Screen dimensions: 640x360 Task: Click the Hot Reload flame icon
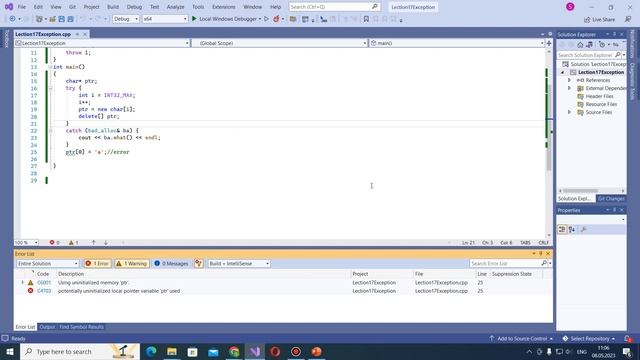(276, 19)
